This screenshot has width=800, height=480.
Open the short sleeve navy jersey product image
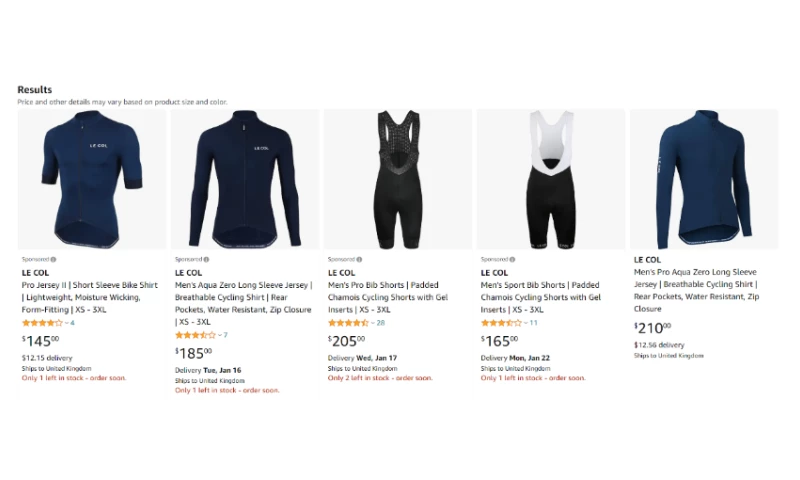coord(92,179)
